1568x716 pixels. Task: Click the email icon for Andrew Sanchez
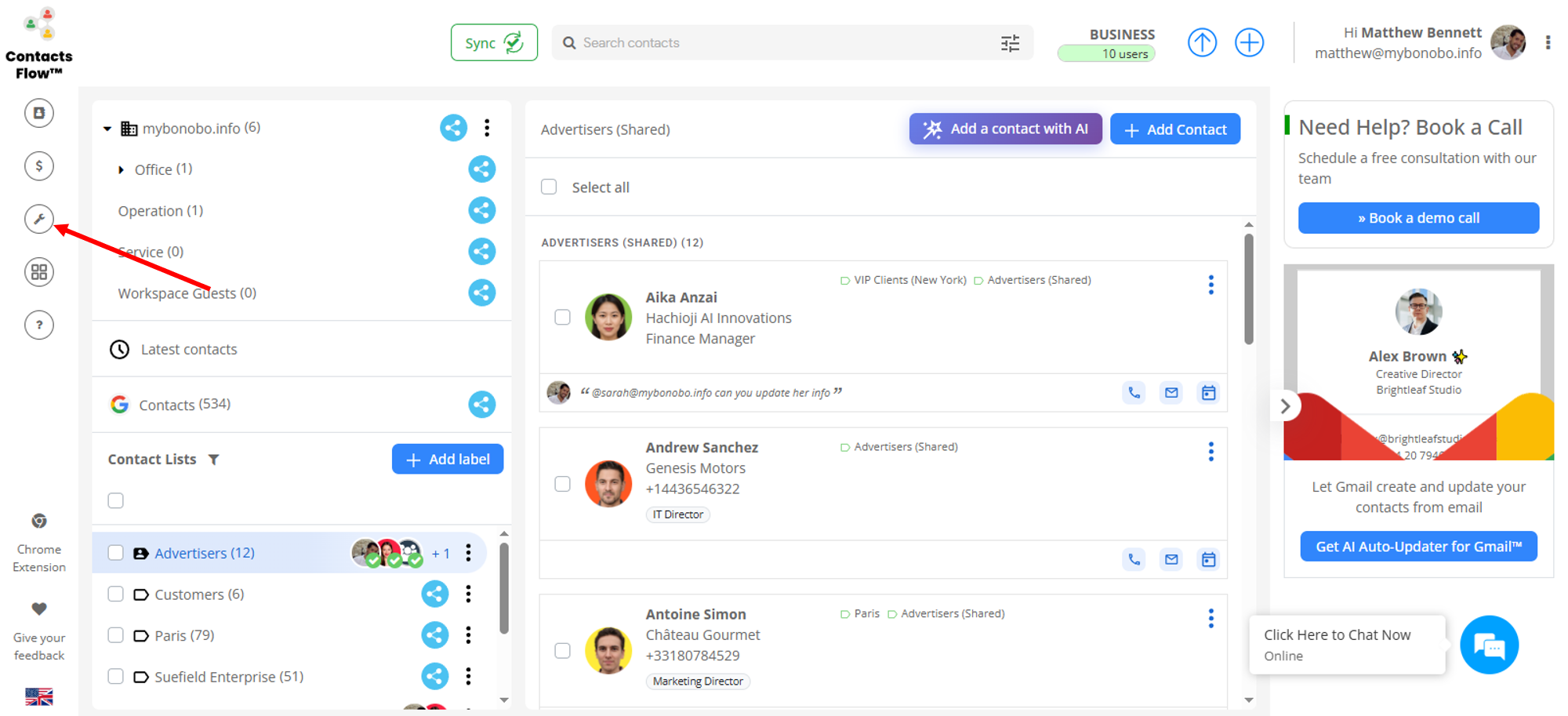[x=1171, y=559]
